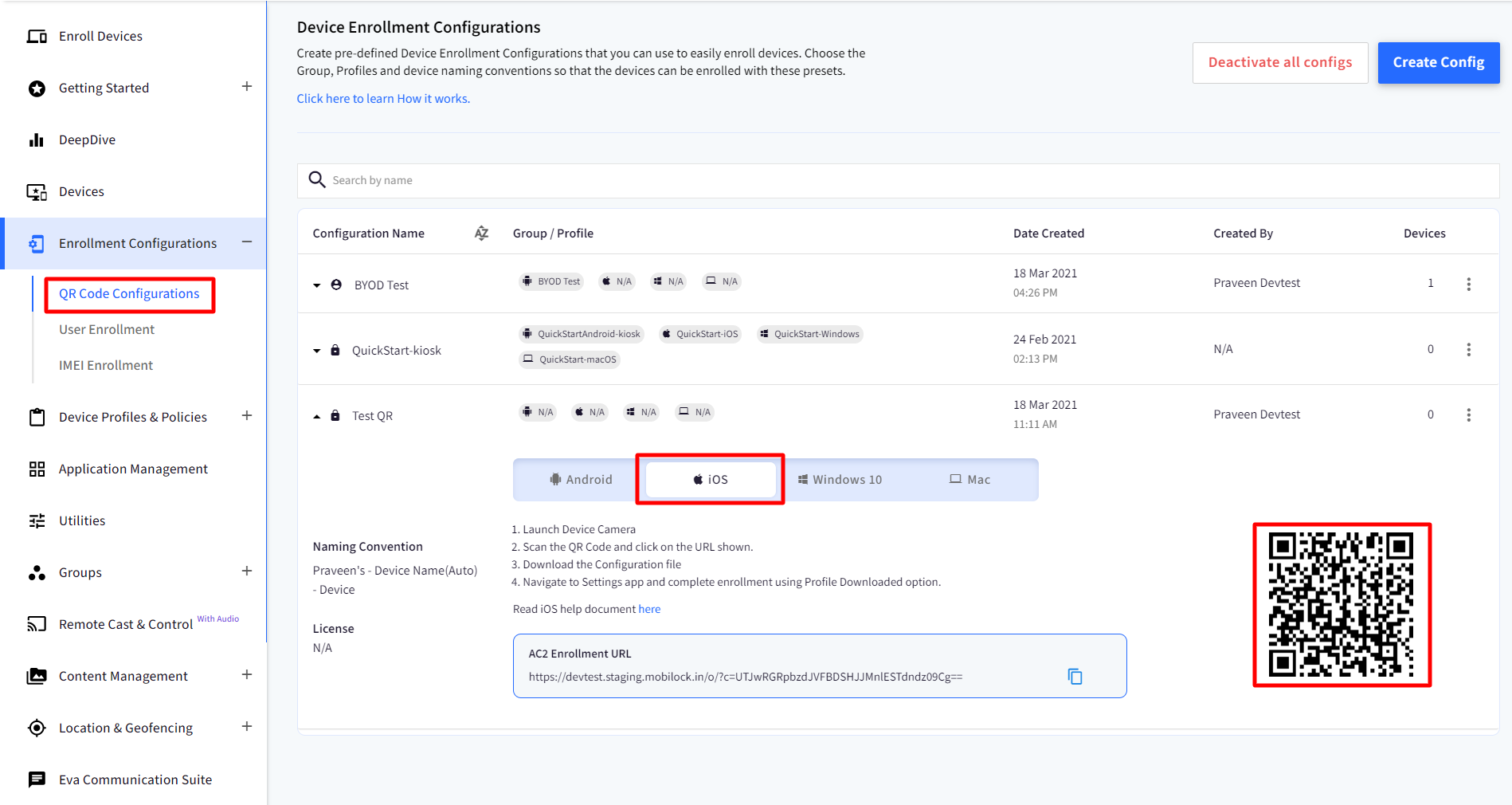The width and height of the screenshot is (1512, 805).
Task: Focus the Search by name field
Action: click(899, 180)
